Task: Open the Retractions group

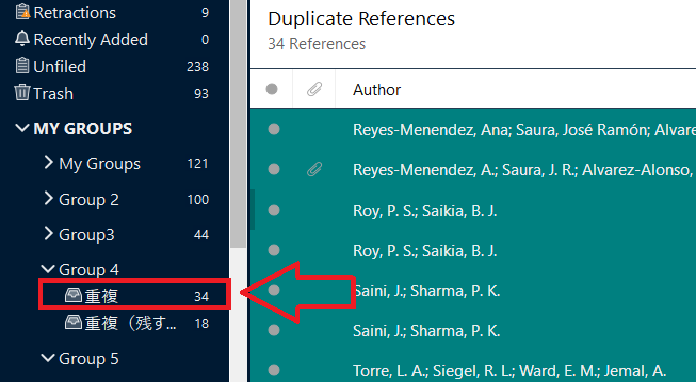Action: (75, 13)
